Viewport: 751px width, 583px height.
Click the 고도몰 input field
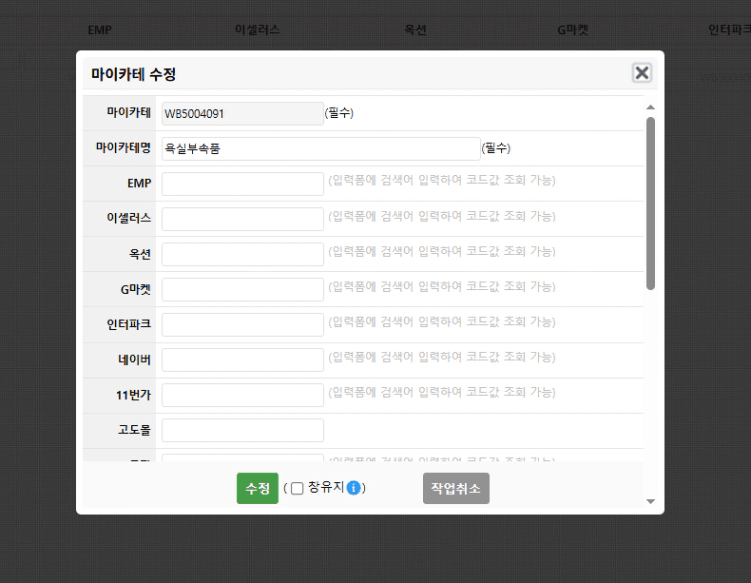(x=242, y=430)
